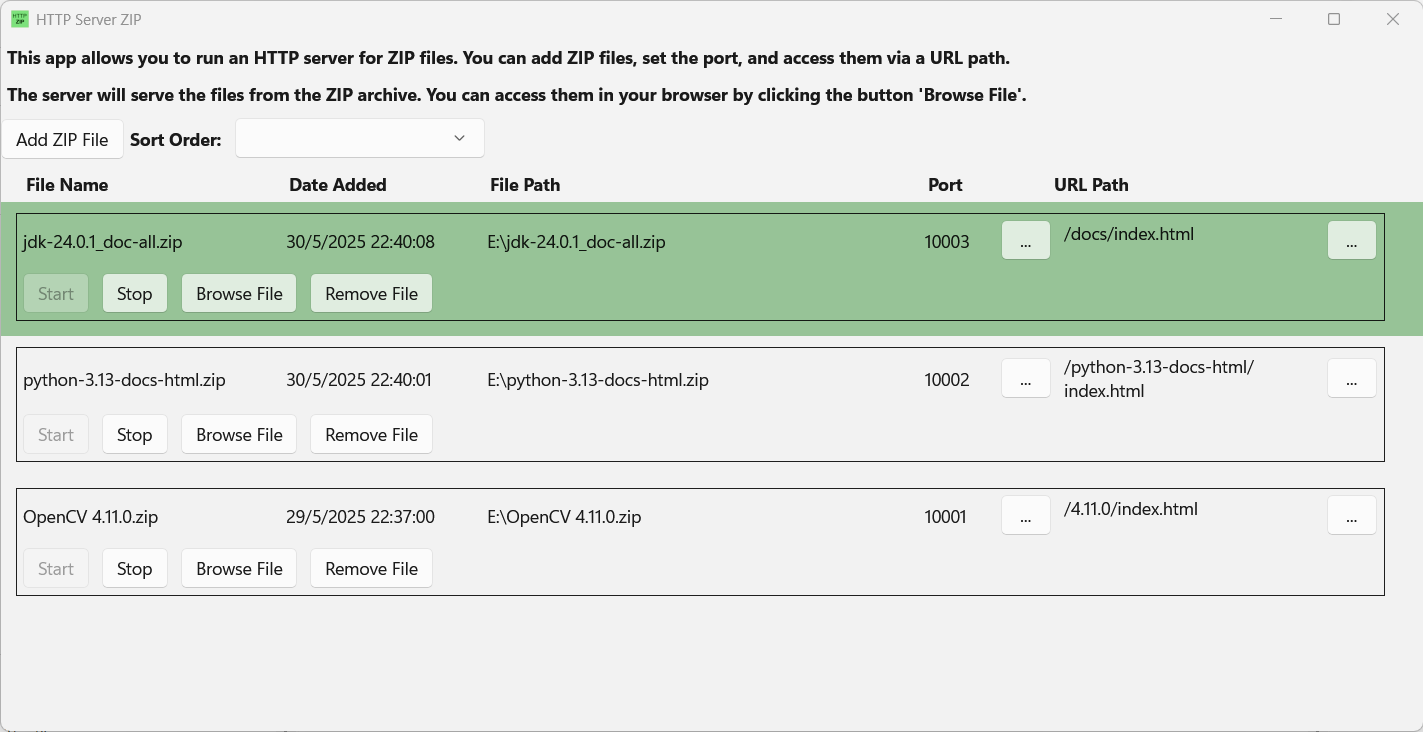Sort by the File Name column header
This screenshot has width=1423, height=732.
click(67, 185)
